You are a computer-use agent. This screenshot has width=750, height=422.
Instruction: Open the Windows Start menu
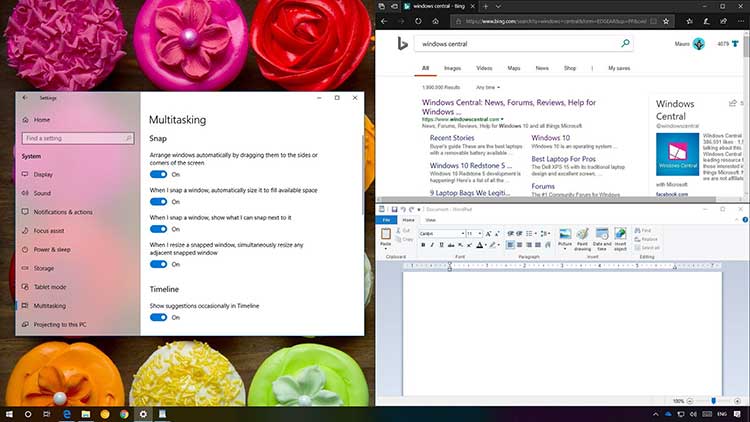click(x=9, y=414)
